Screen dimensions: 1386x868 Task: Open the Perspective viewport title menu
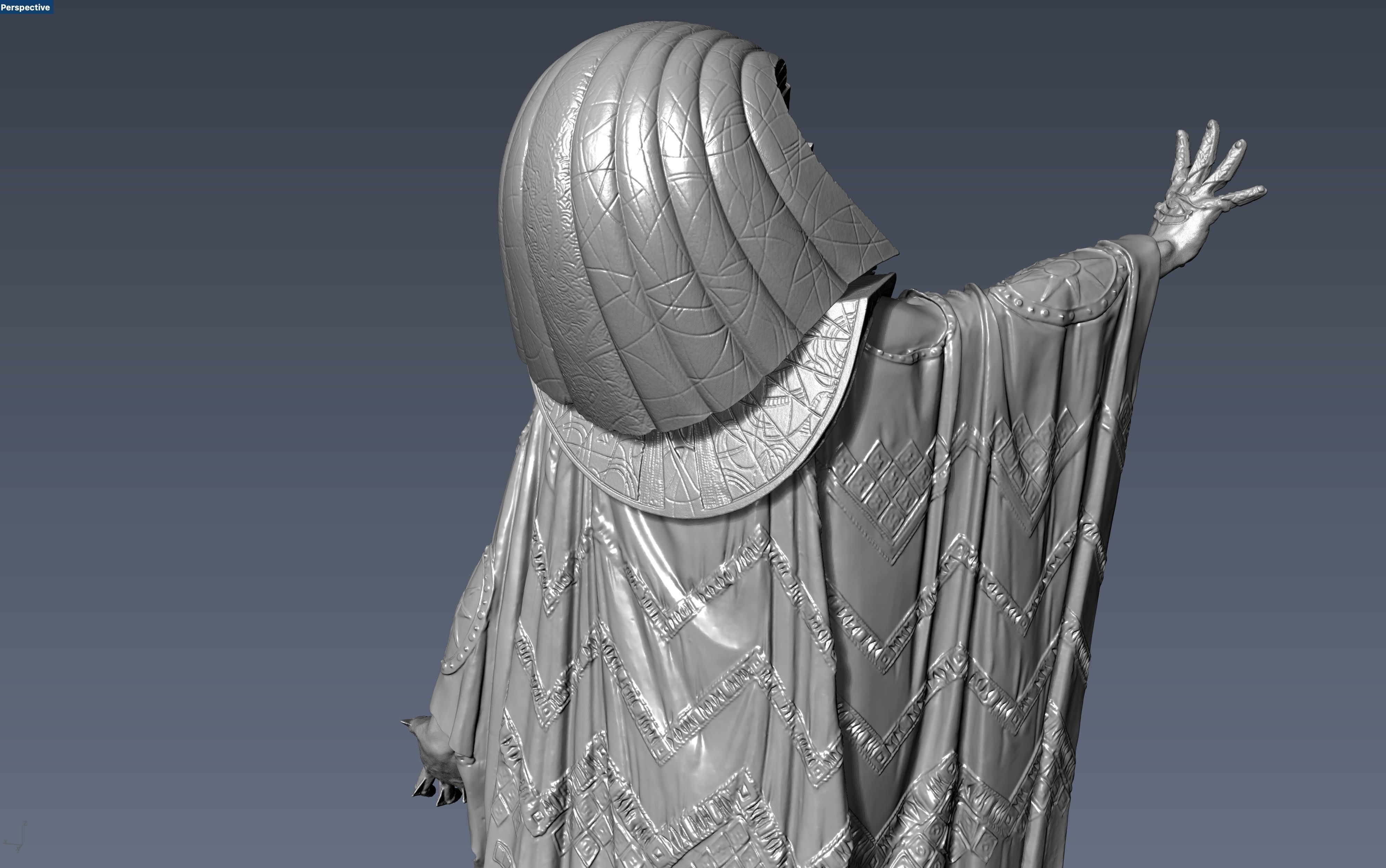(26, 7)
